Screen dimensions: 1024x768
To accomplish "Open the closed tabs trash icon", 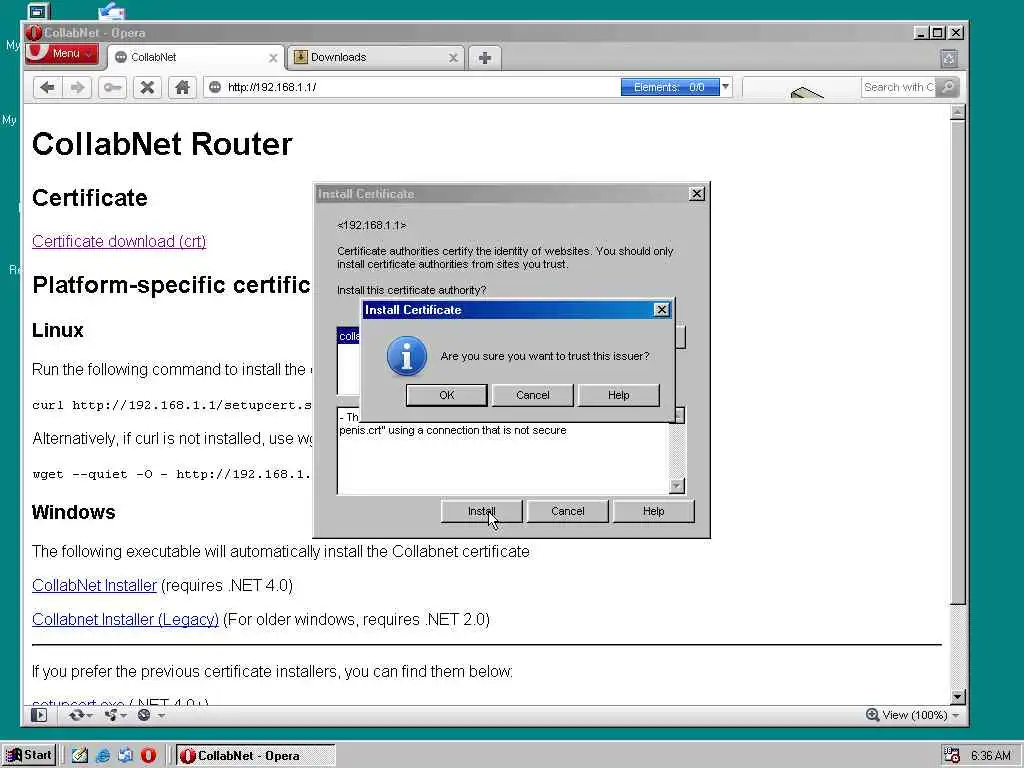I will point(949,59).
